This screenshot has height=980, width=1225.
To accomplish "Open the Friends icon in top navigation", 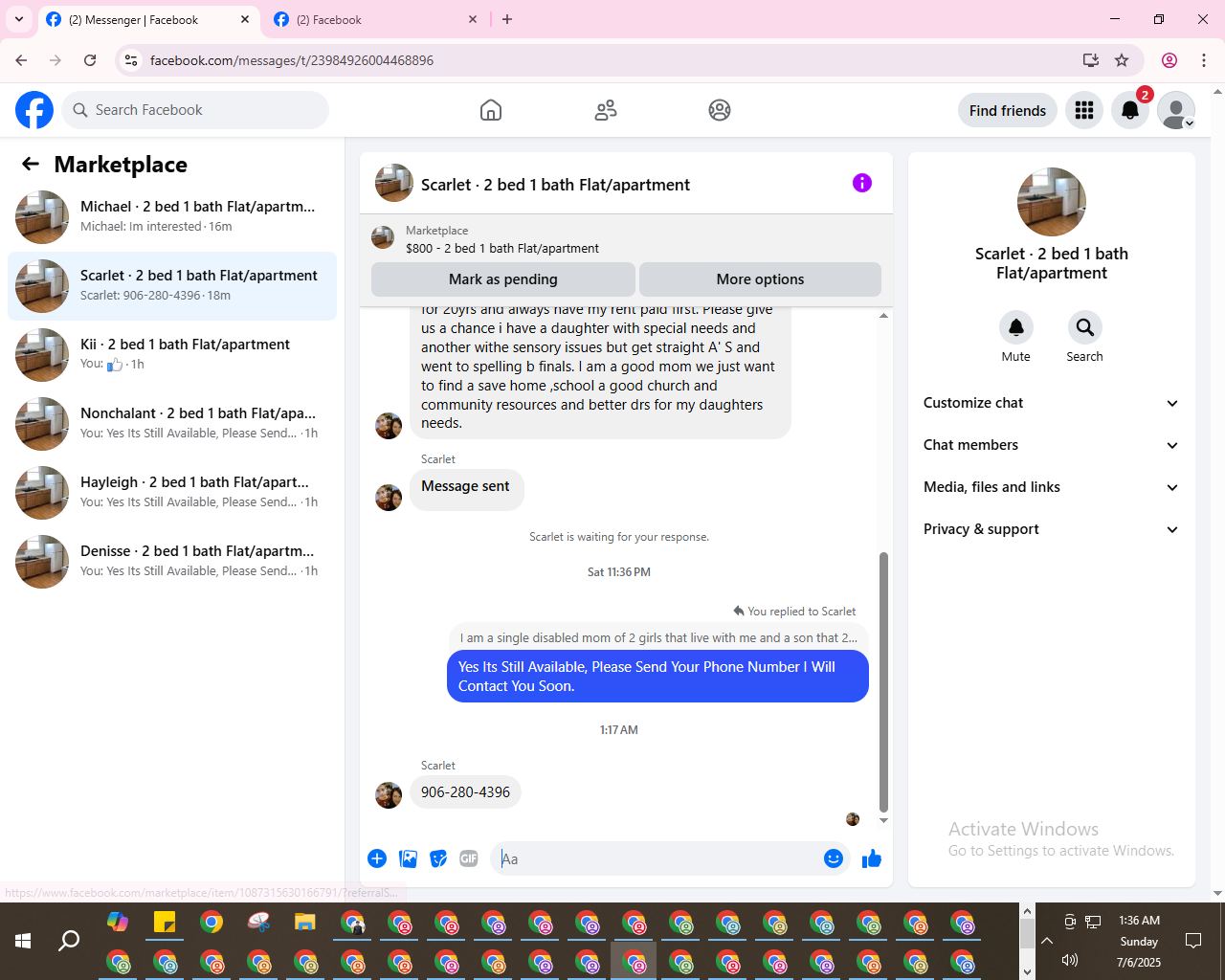I will 606,110.
